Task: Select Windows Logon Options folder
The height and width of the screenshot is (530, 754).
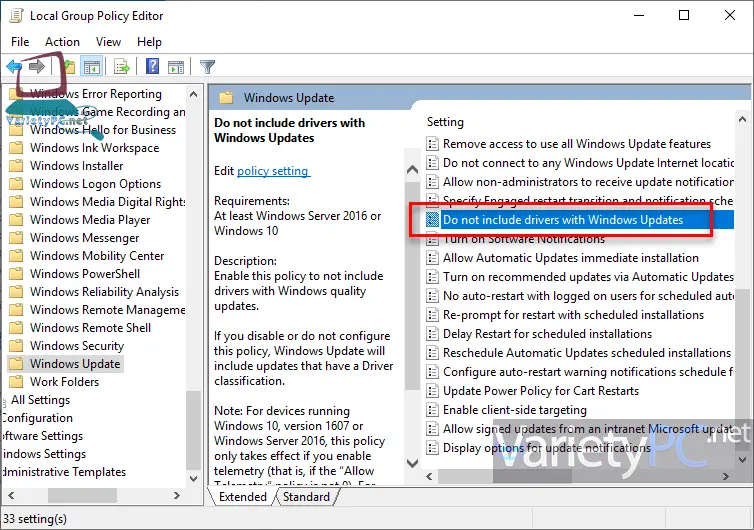Action: point(95,184)
